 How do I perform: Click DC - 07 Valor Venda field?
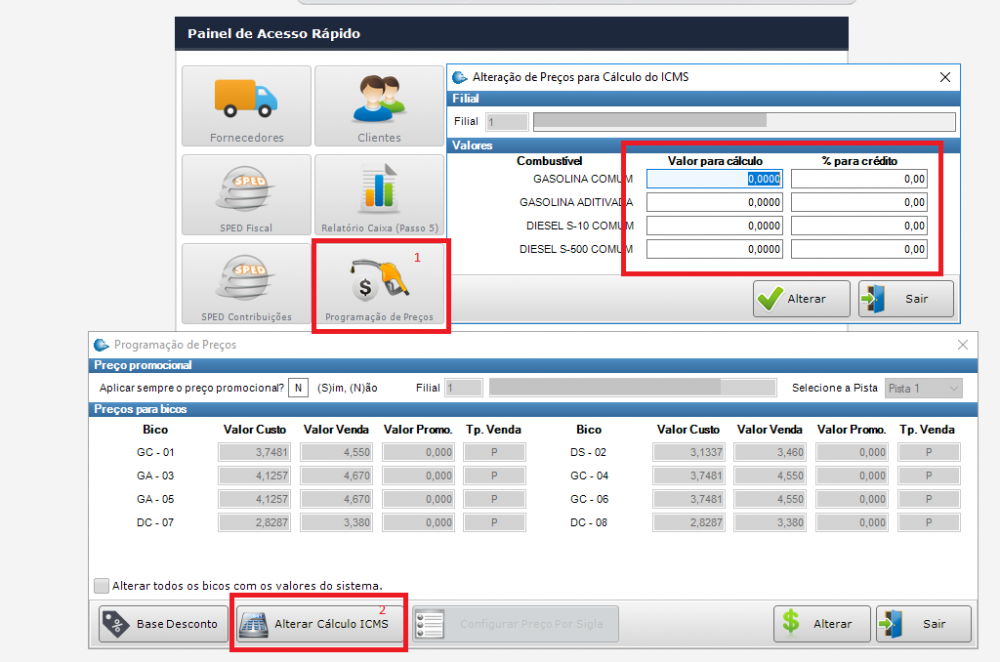point(336,522)
